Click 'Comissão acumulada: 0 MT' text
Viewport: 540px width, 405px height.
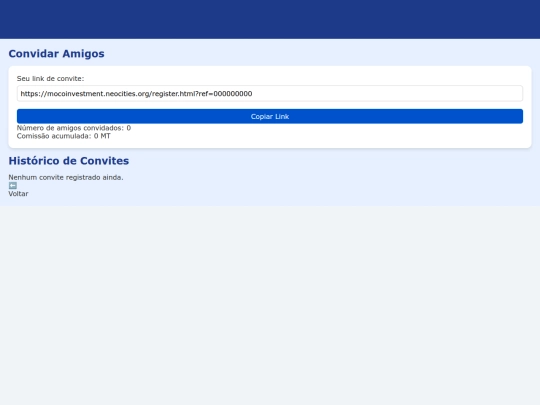coord(64,136)
